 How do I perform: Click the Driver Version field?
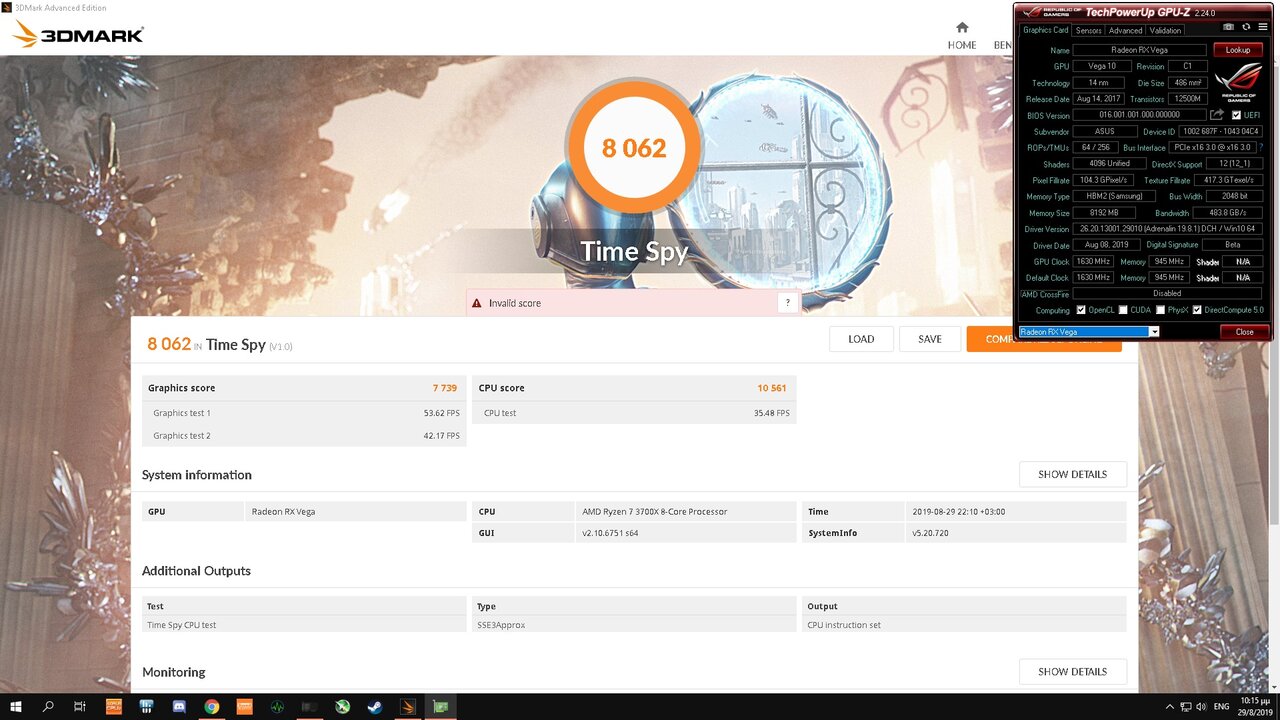click(1168, 229)
